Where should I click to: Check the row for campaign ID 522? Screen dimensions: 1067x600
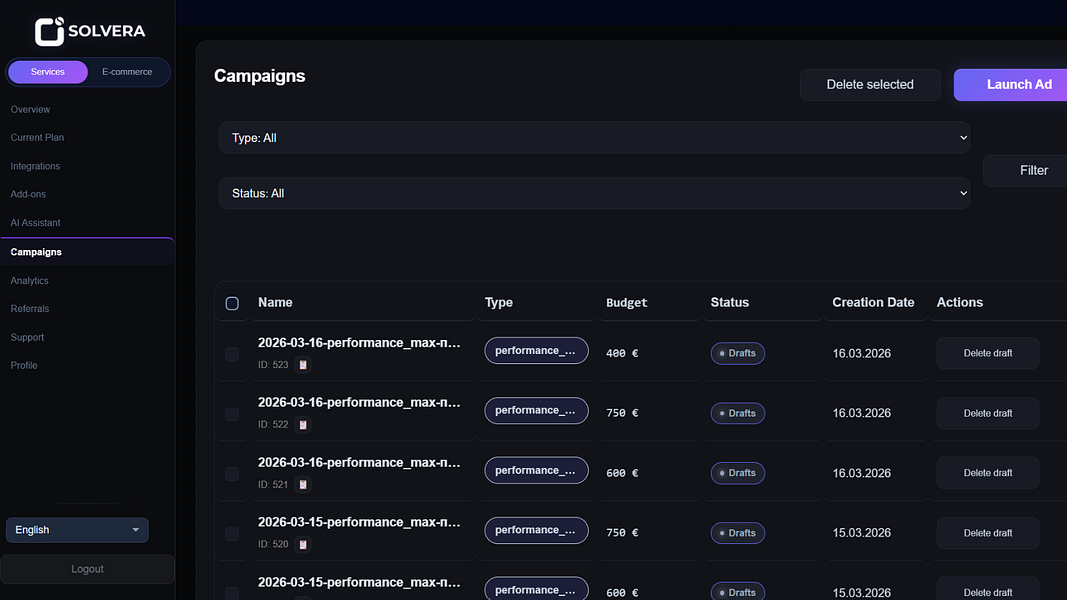232,414
